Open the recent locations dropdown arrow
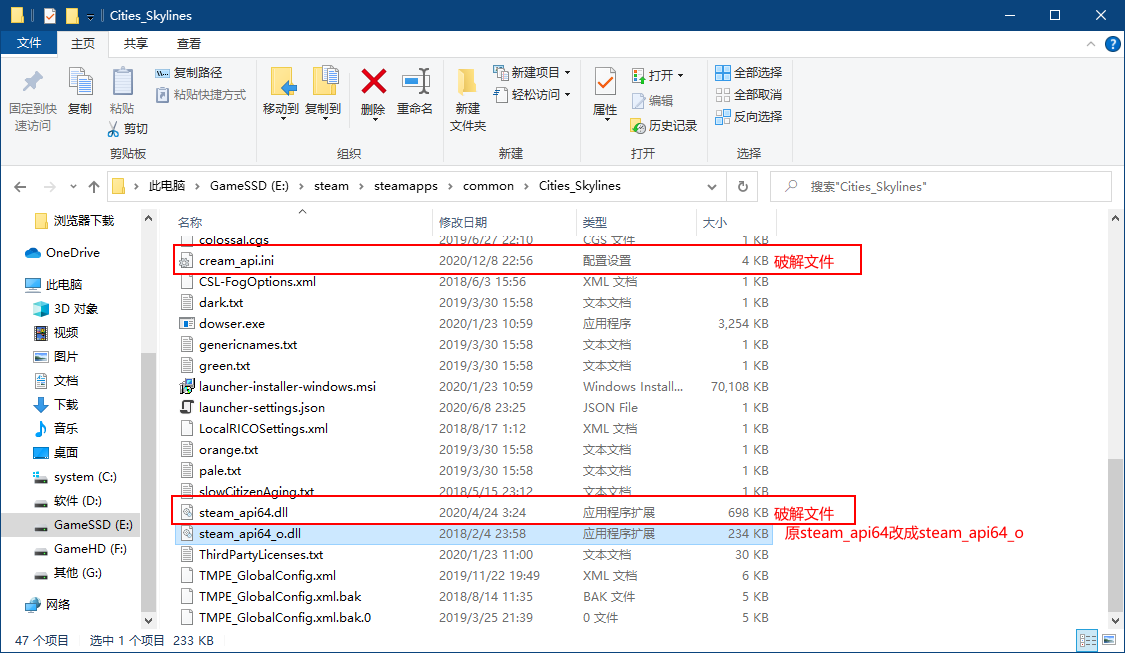Viewport: 1125px width, 653px height. pyautogui.click(x=73, y=187)
